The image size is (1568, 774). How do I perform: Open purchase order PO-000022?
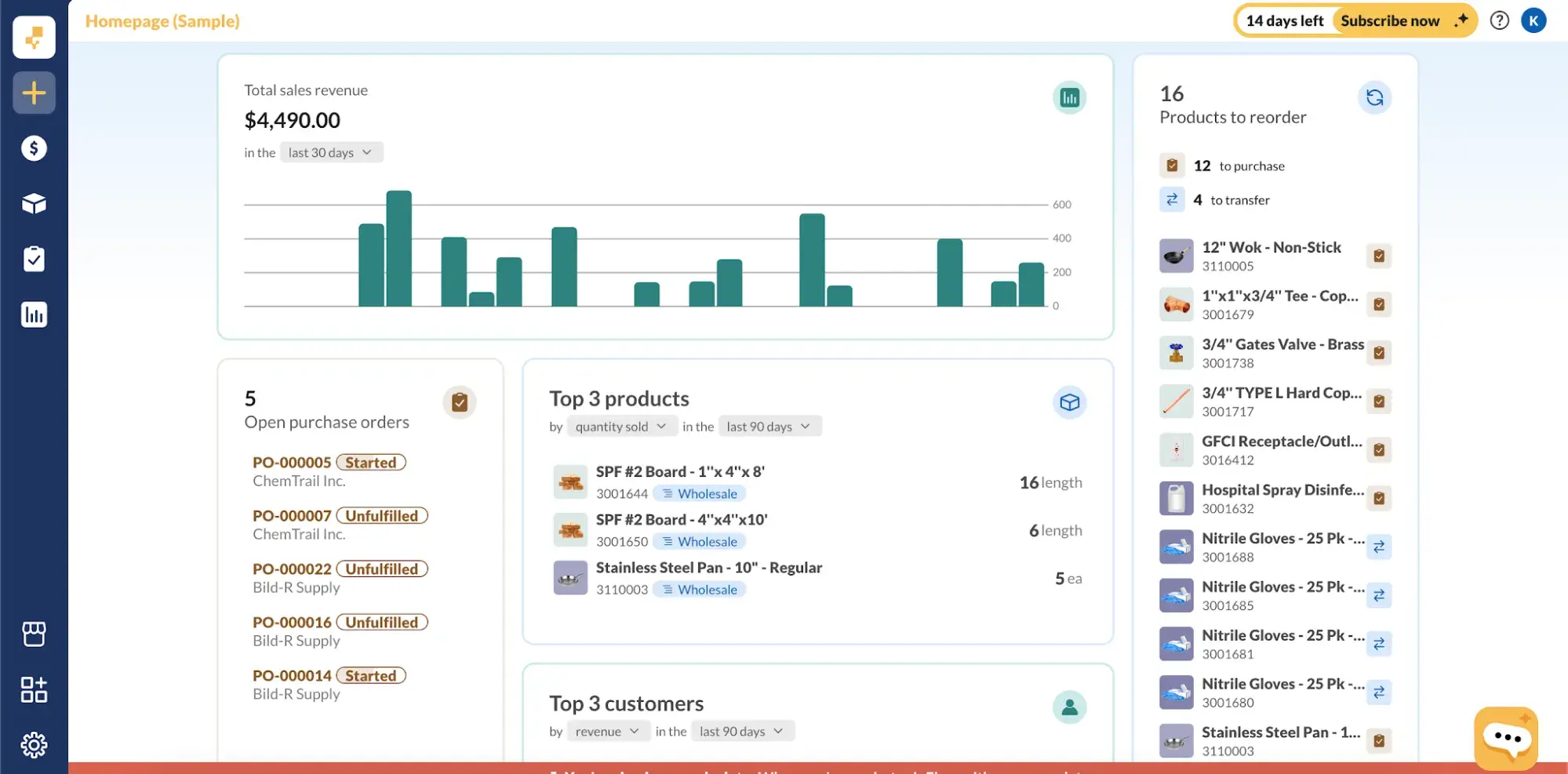[292, 569]
